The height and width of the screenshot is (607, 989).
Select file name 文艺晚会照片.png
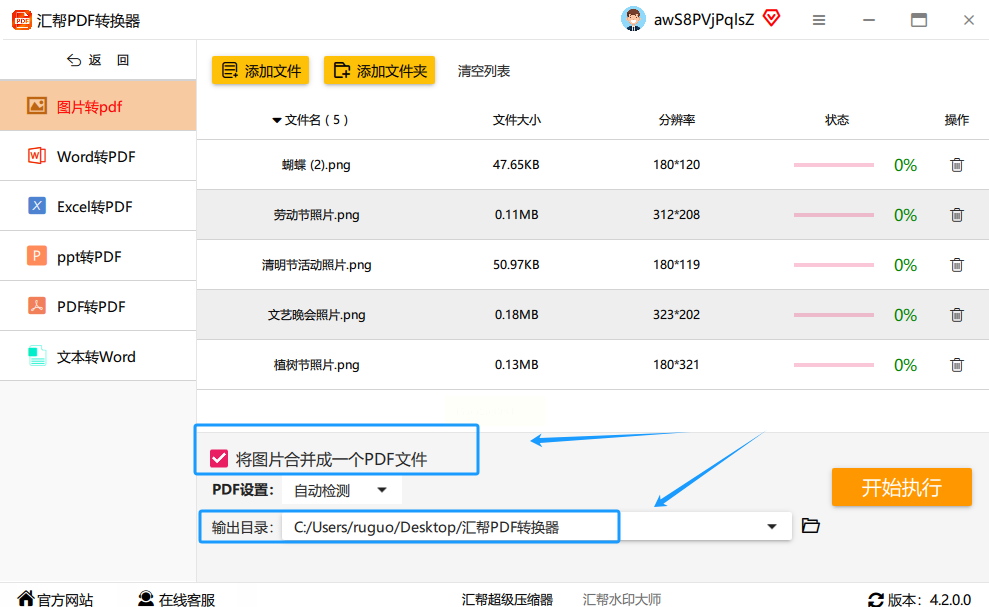coord(316,314)
